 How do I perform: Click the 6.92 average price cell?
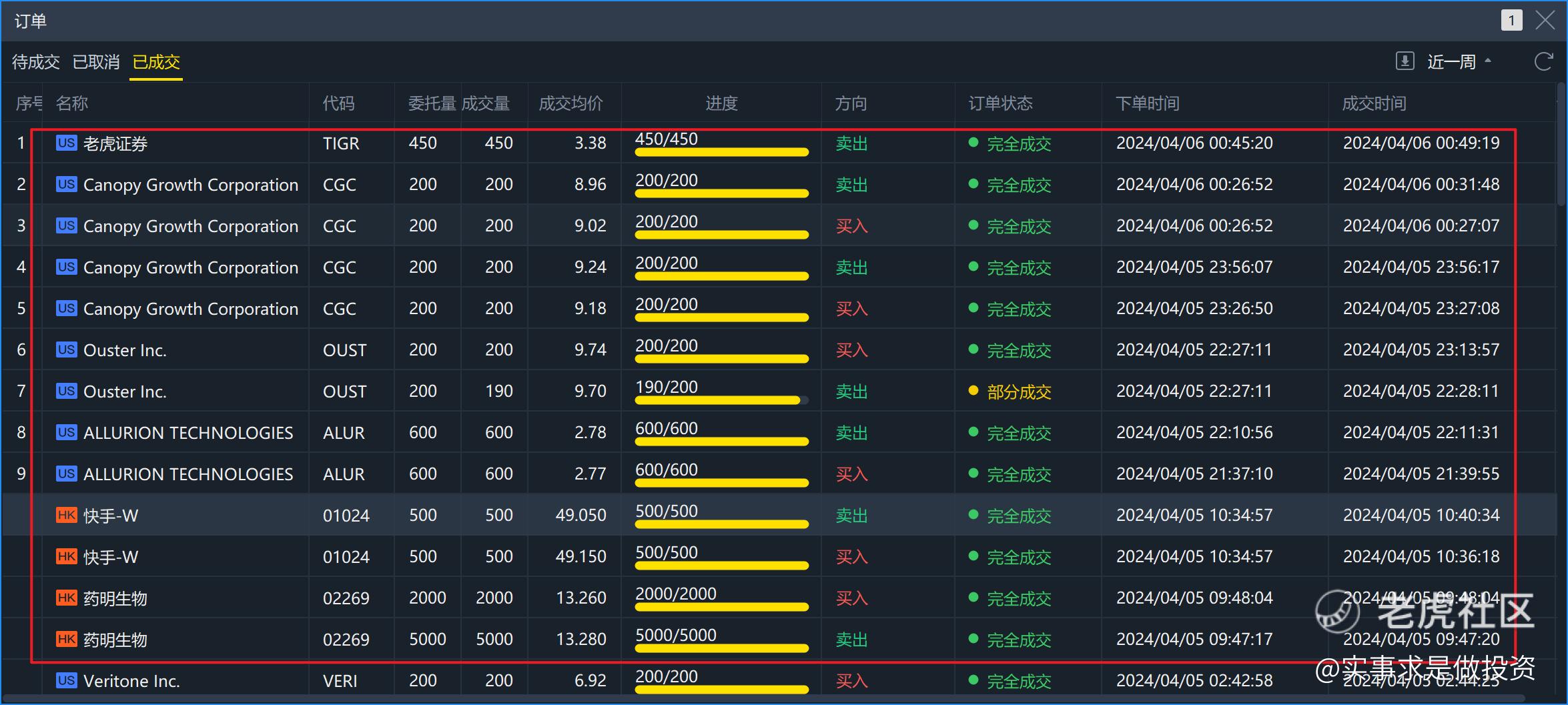(591, 680)
